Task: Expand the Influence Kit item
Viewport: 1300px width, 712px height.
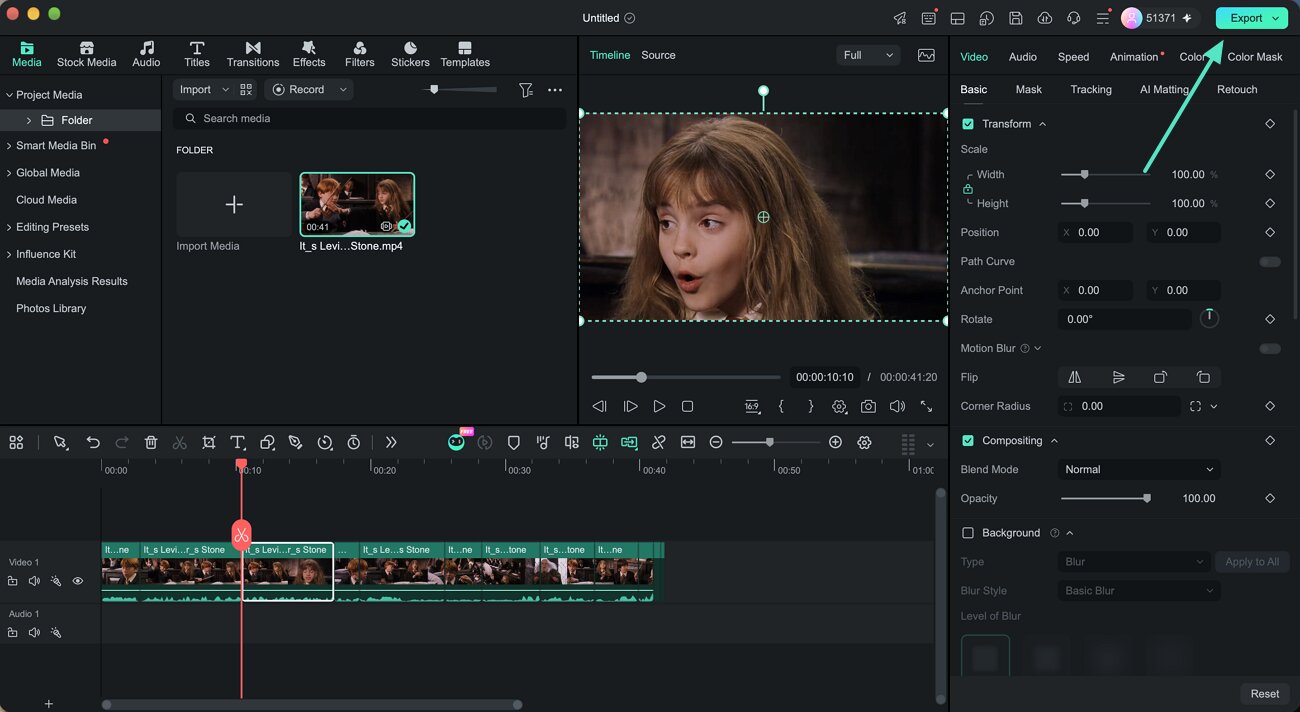Action: coord(9,254)
